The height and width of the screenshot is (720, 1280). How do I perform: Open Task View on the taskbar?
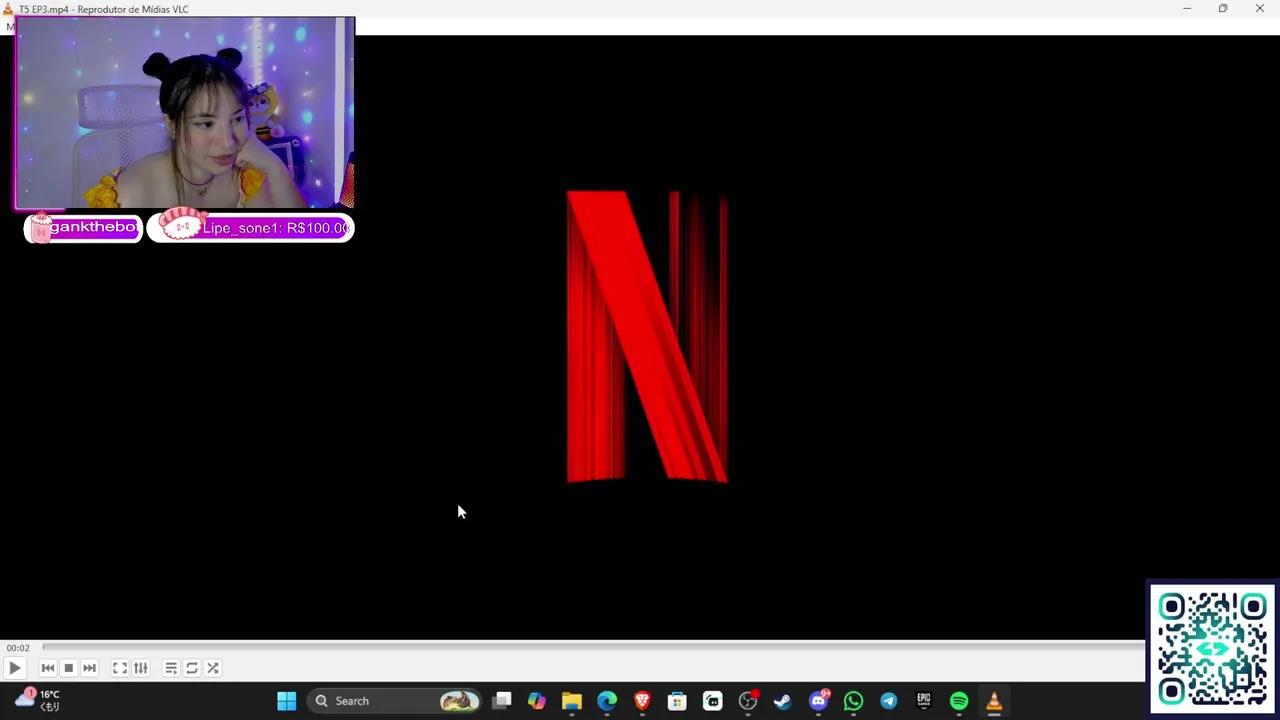click(x=502, y=701)
